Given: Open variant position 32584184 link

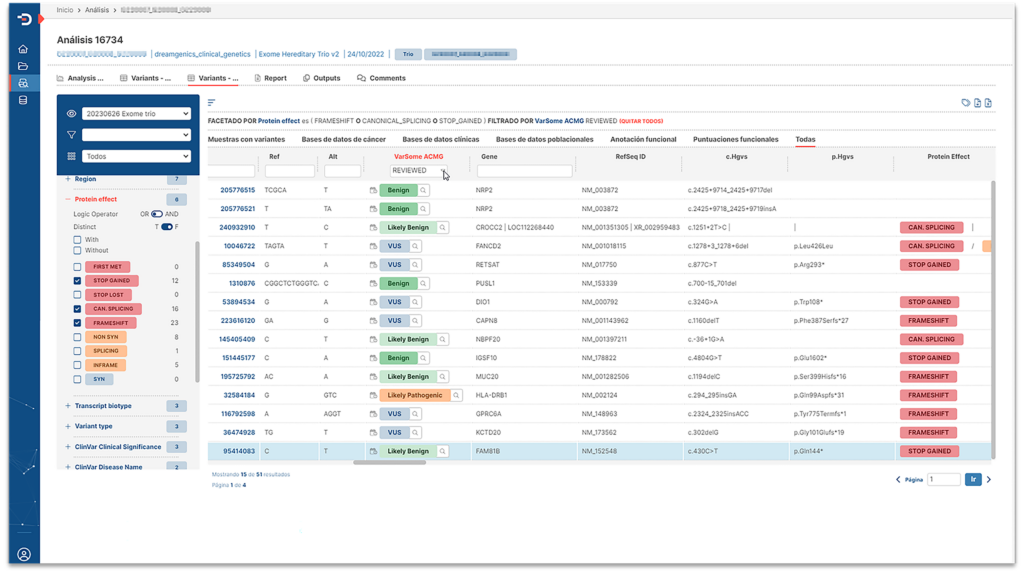Looking at the screenshot, I should pos(239,395).
